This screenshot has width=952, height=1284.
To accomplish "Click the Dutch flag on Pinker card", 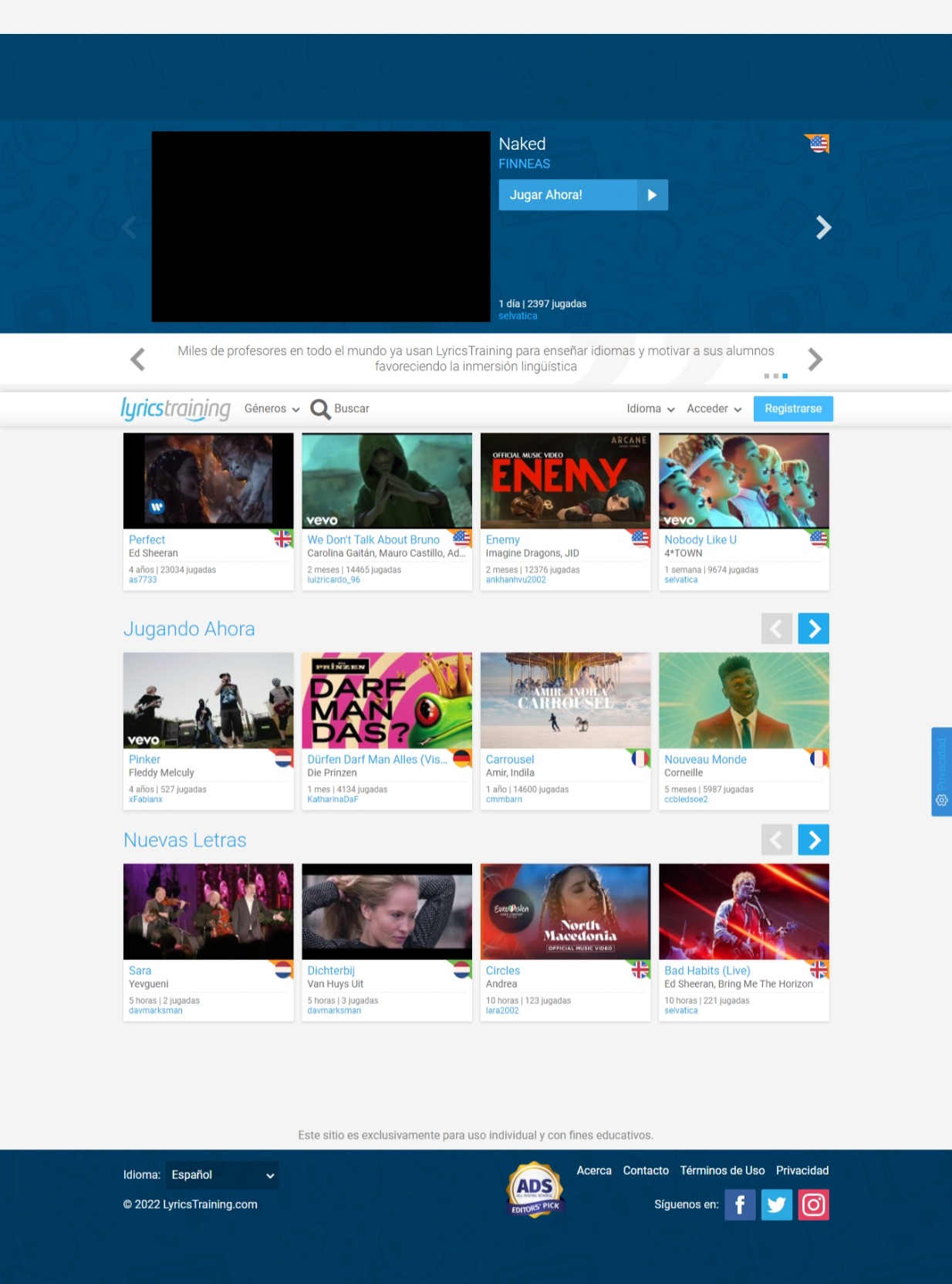I will [x=283, y=759].
